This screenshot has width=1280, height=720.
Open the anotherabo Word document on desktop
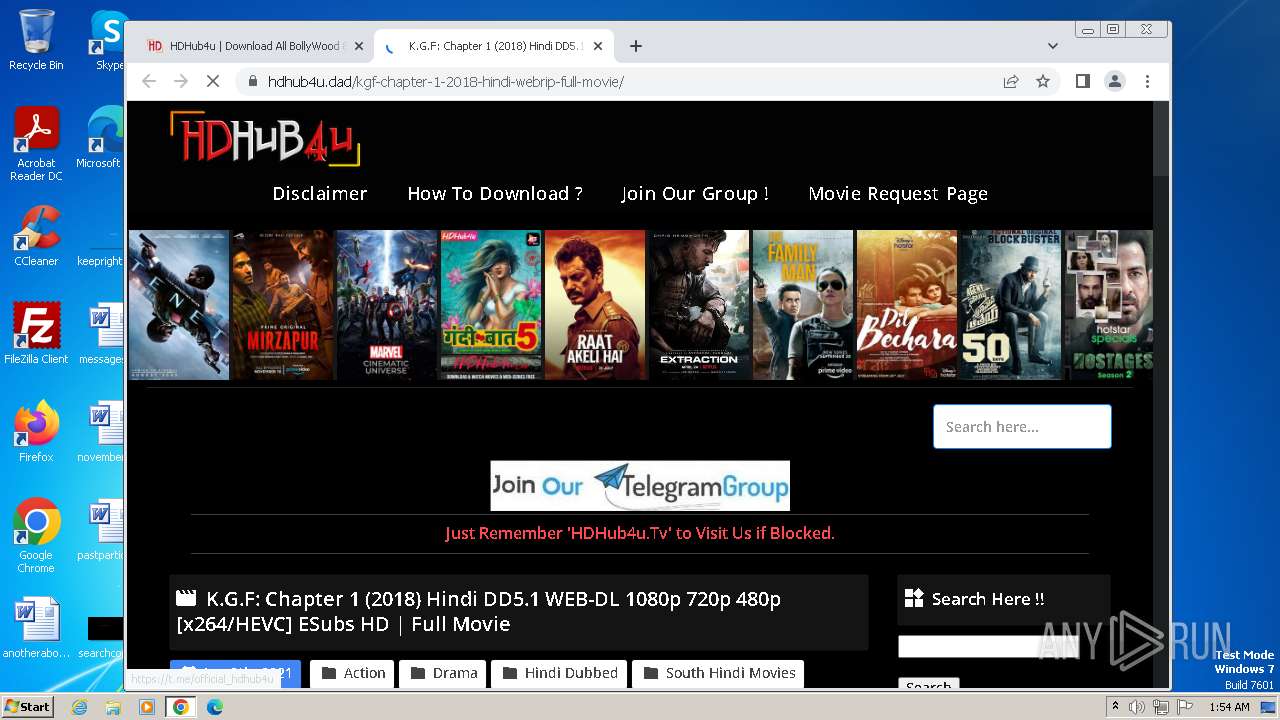(x=36, y=629)
